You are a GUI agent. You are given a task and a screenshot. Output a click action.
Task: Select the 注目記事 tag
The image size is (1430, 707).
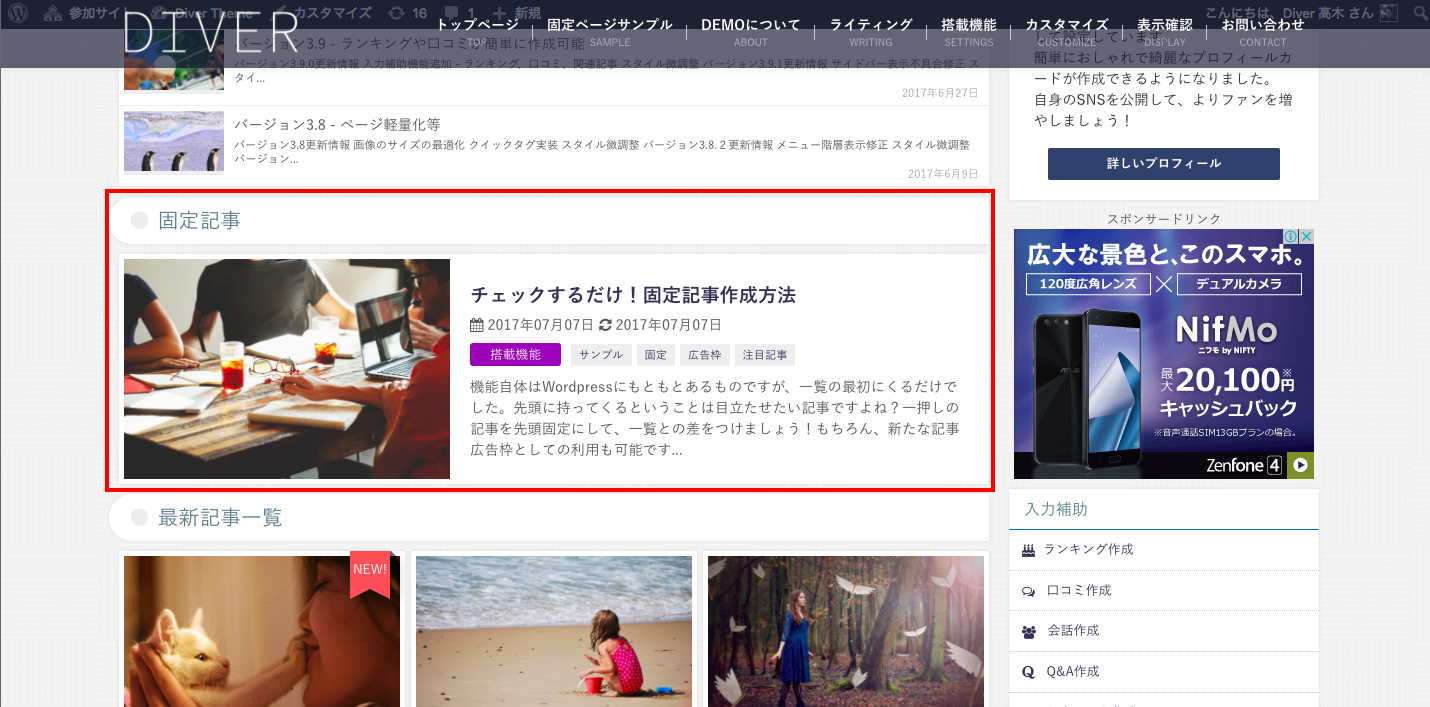pos(765,355)
